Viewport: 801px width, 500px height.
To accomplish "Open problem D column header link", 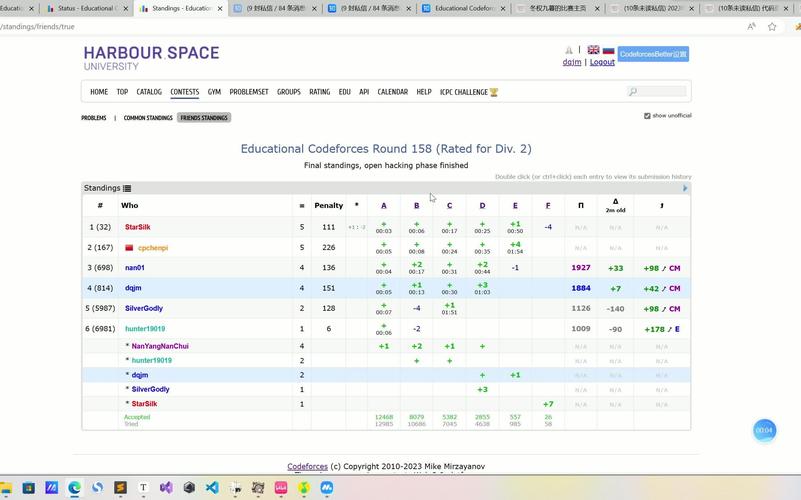I will [482, 205].
